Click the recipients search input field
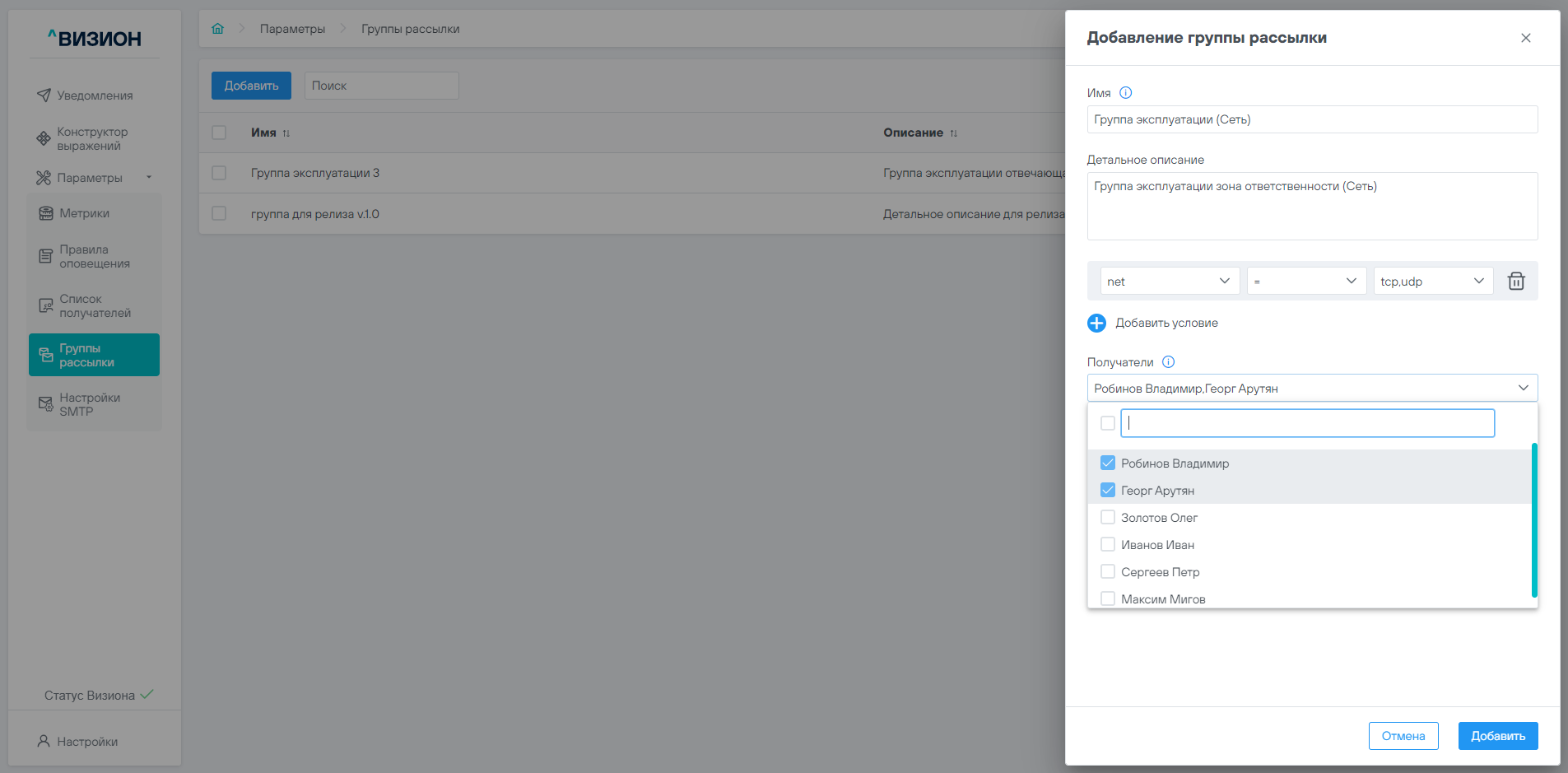This screenshot has width=1568, height=773. pos(1307,423)
